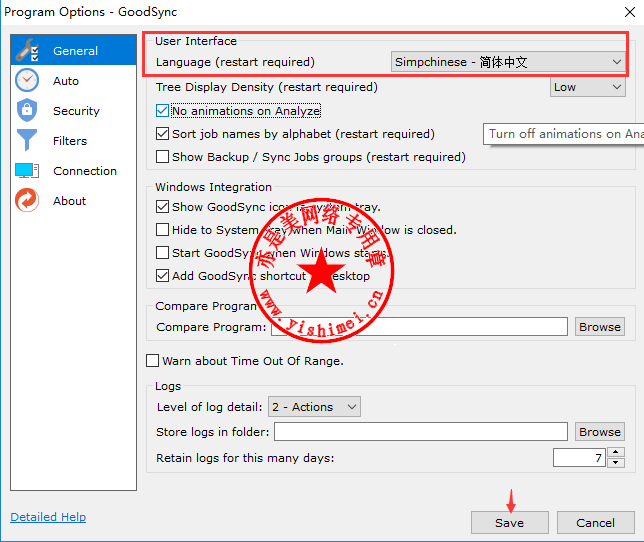Viewport: 644px width, 542px height.
Task: Save the program options
Action: (510, 522)
